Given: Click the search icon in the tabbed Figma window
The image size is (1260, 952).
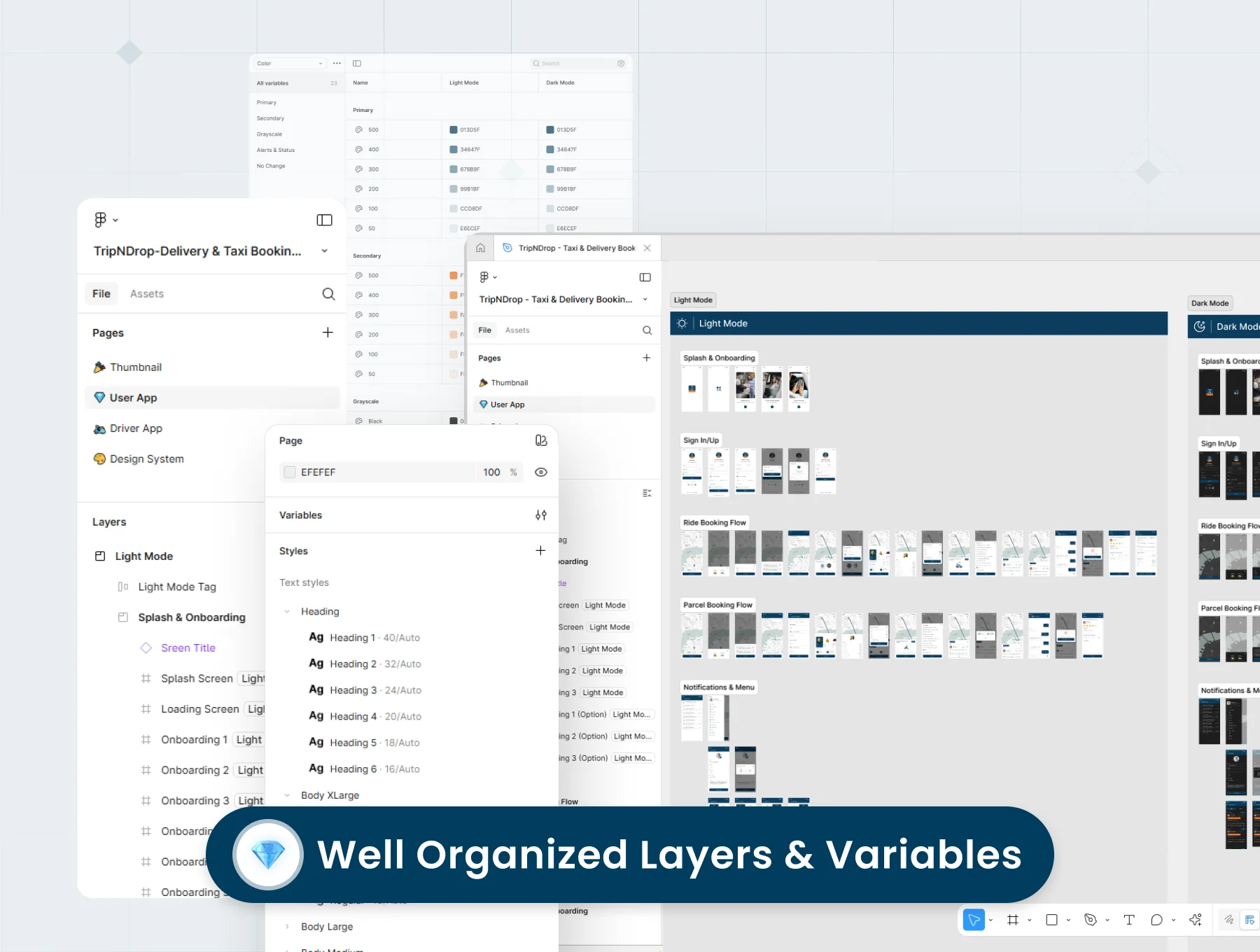Looking at the screenshot, I should point(647,330).
